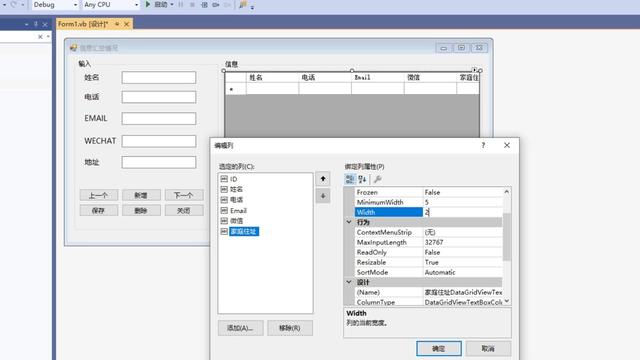The width and height of the screenshot is (640, 360).
Task: Click the 电话 column header in DataGridView
Action: click(325, 78)
